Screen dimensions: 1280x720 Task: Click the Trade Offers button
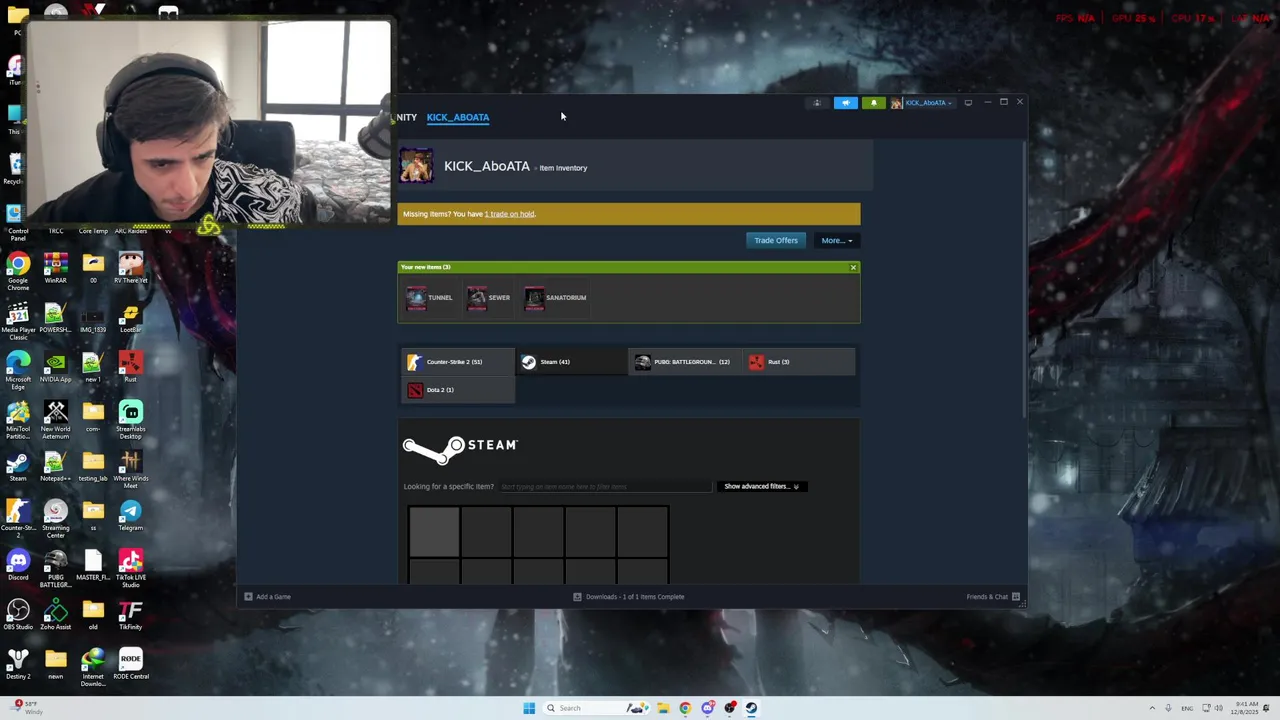coord(776,240)
